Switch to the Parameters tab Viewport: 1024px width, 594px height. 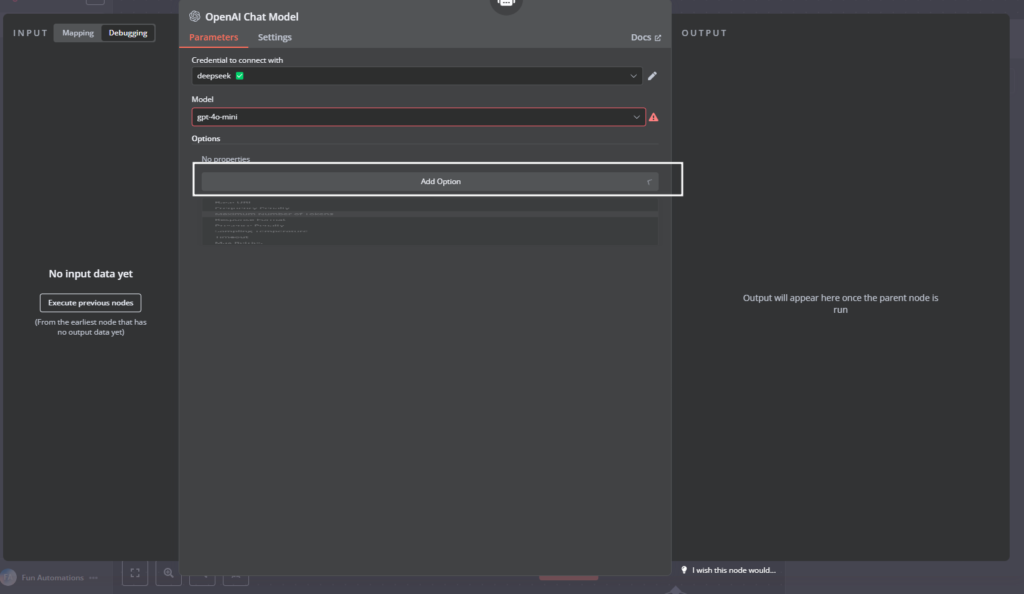(214, 37)
